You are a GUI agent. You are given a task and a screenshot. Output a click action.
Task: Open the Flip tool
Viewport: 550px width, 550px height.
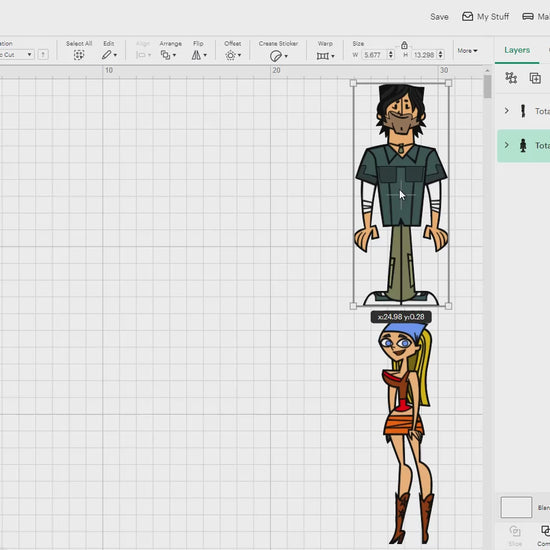199,55
